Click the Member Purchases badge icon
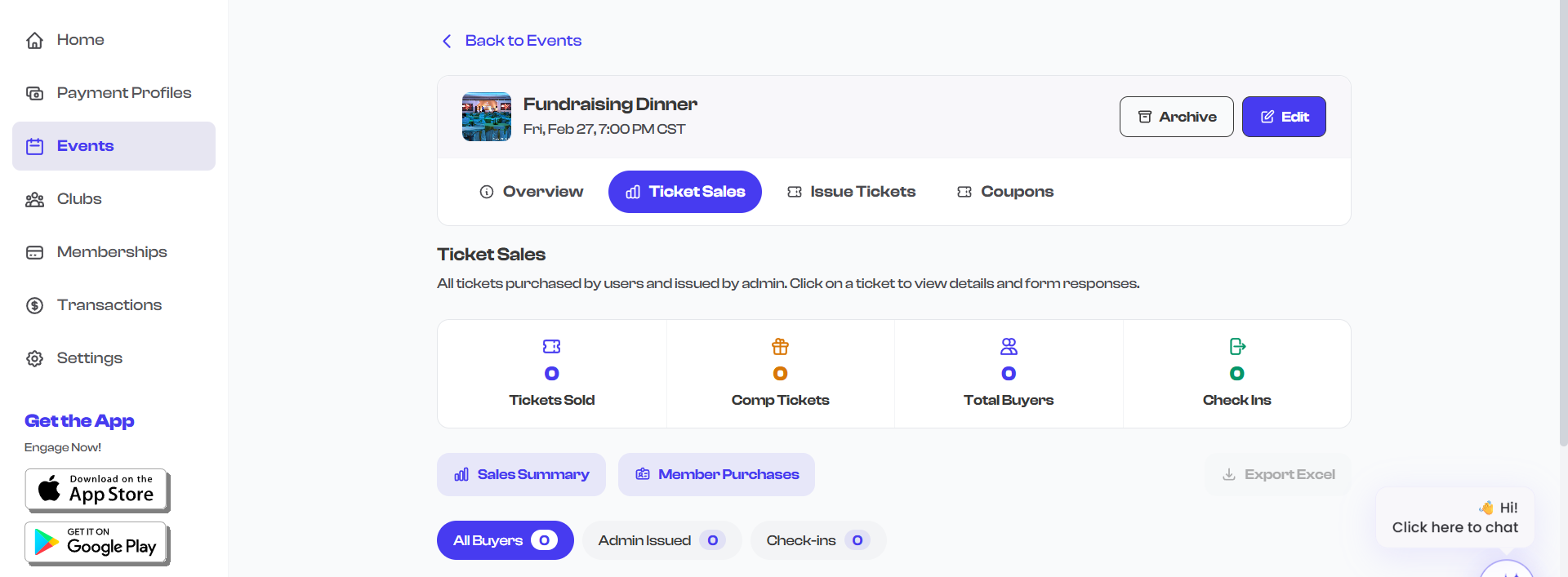This screenshot has height=577, width=1568. (643, 474)
